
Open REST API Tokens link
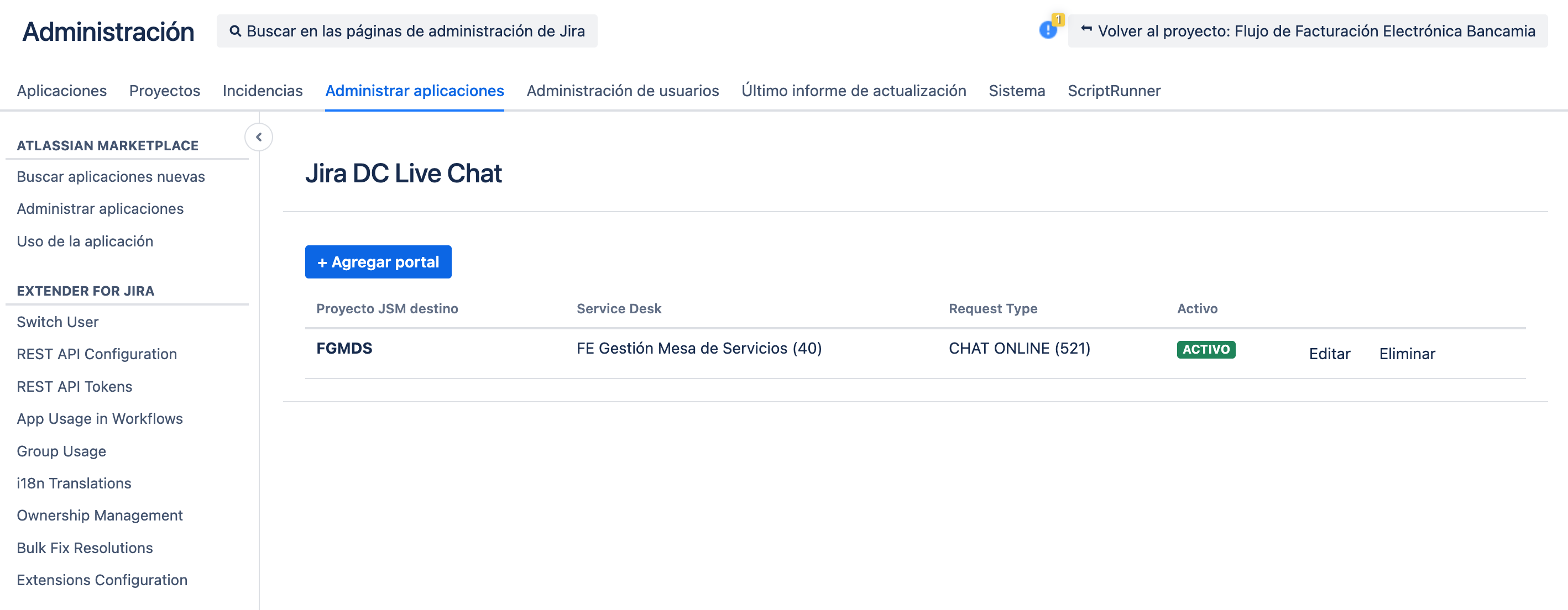coord(74,386)
